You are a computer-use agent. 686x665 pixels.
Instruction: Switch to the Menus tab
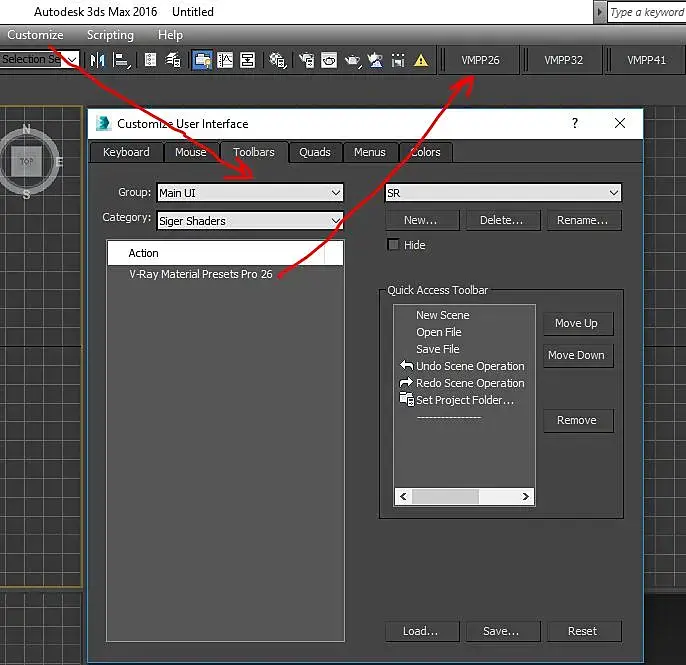tap(370, 152)
